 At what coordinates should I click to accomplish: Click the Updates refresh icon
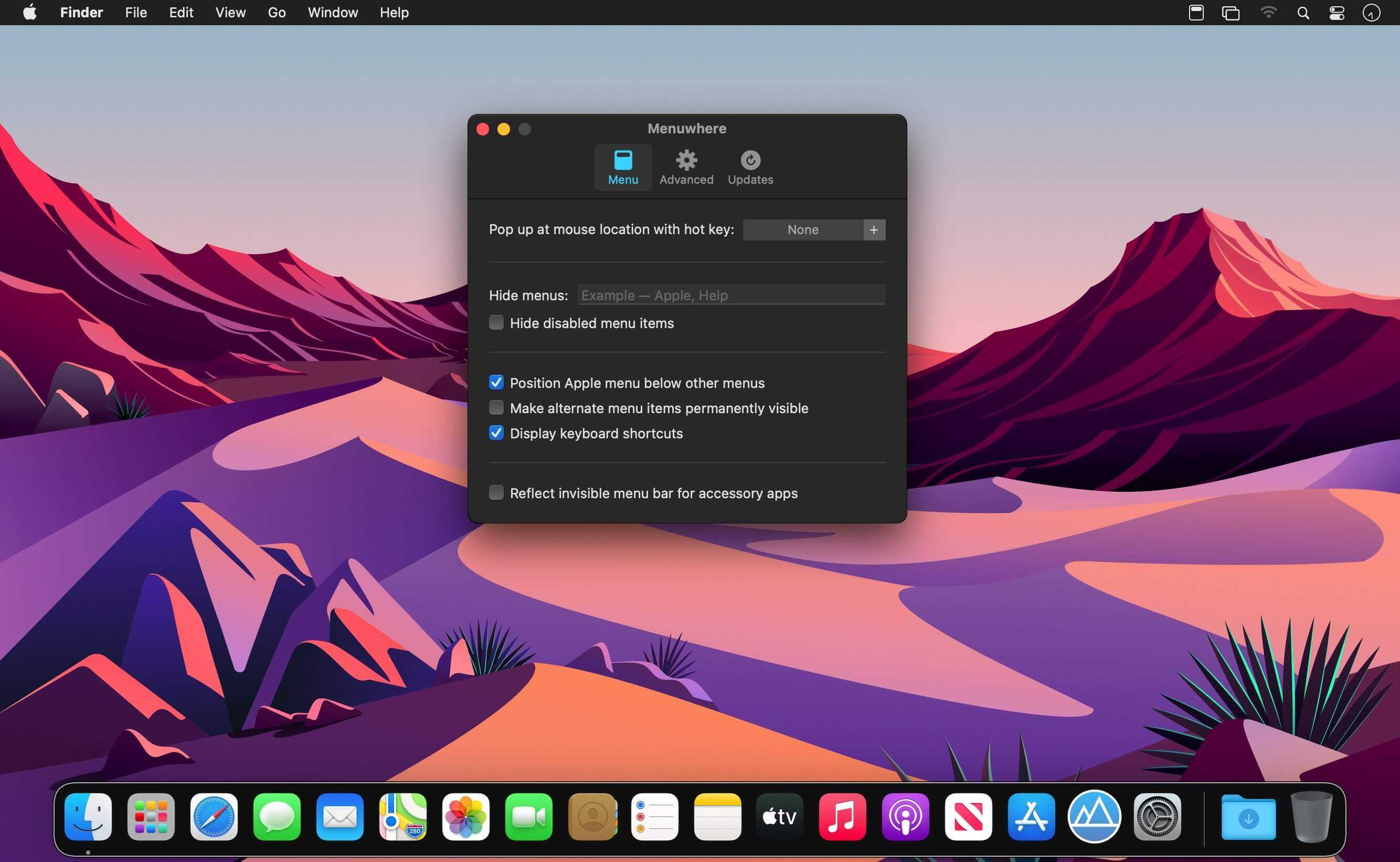[x=750, y=160]
